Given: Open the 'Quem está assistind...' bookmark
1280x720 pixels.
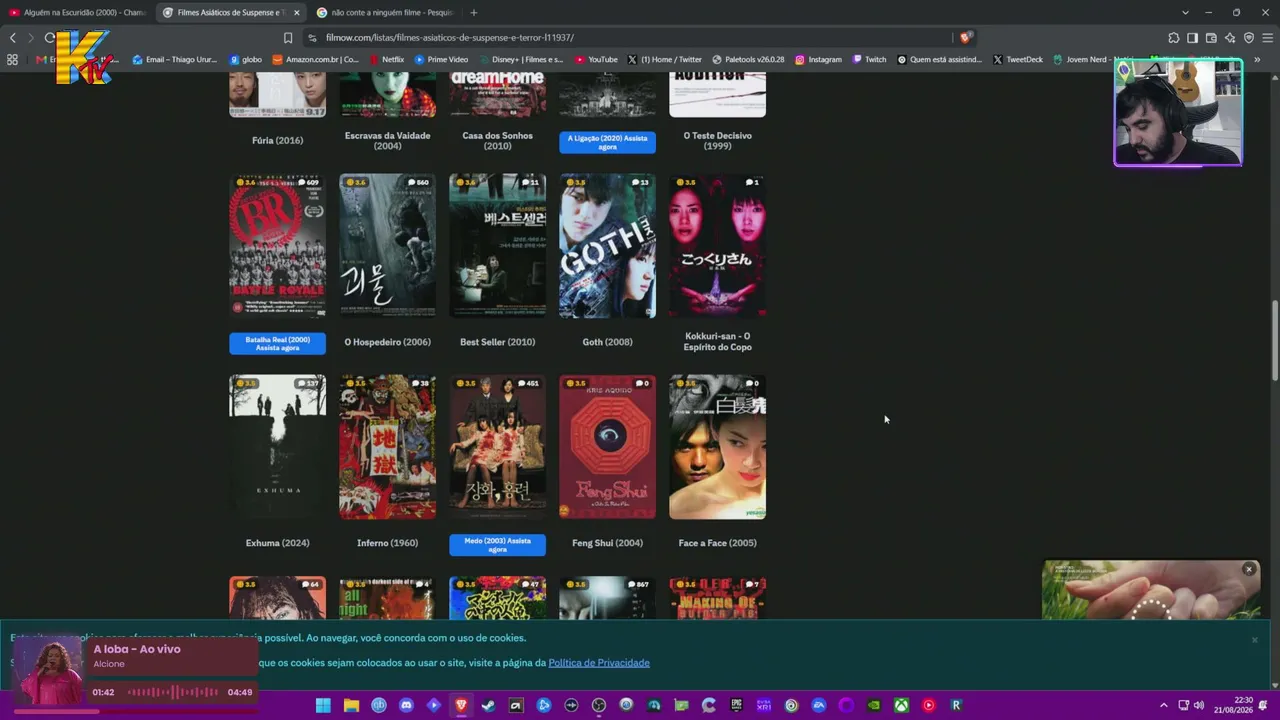Looking at the screenshot, I should tap(940, 59).
